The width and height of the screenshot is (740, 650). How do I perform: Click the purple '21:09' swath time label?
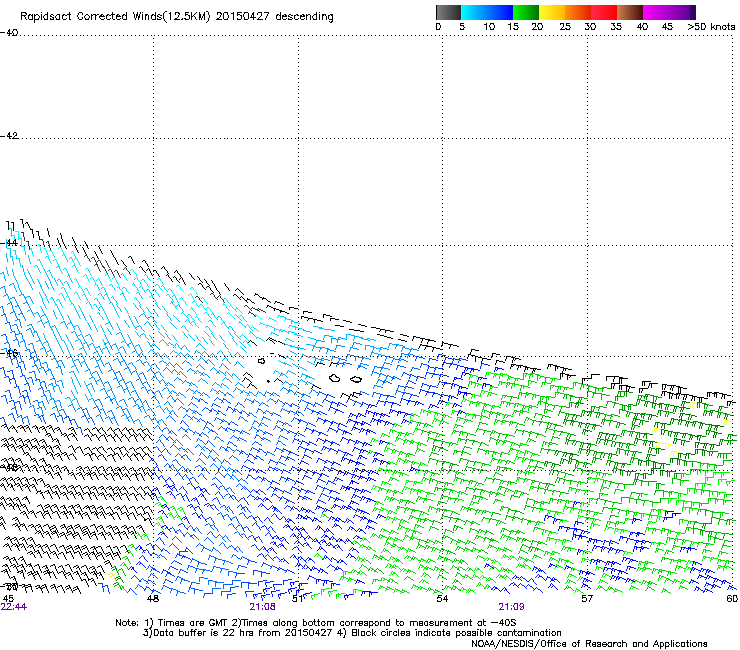point(511,607)
